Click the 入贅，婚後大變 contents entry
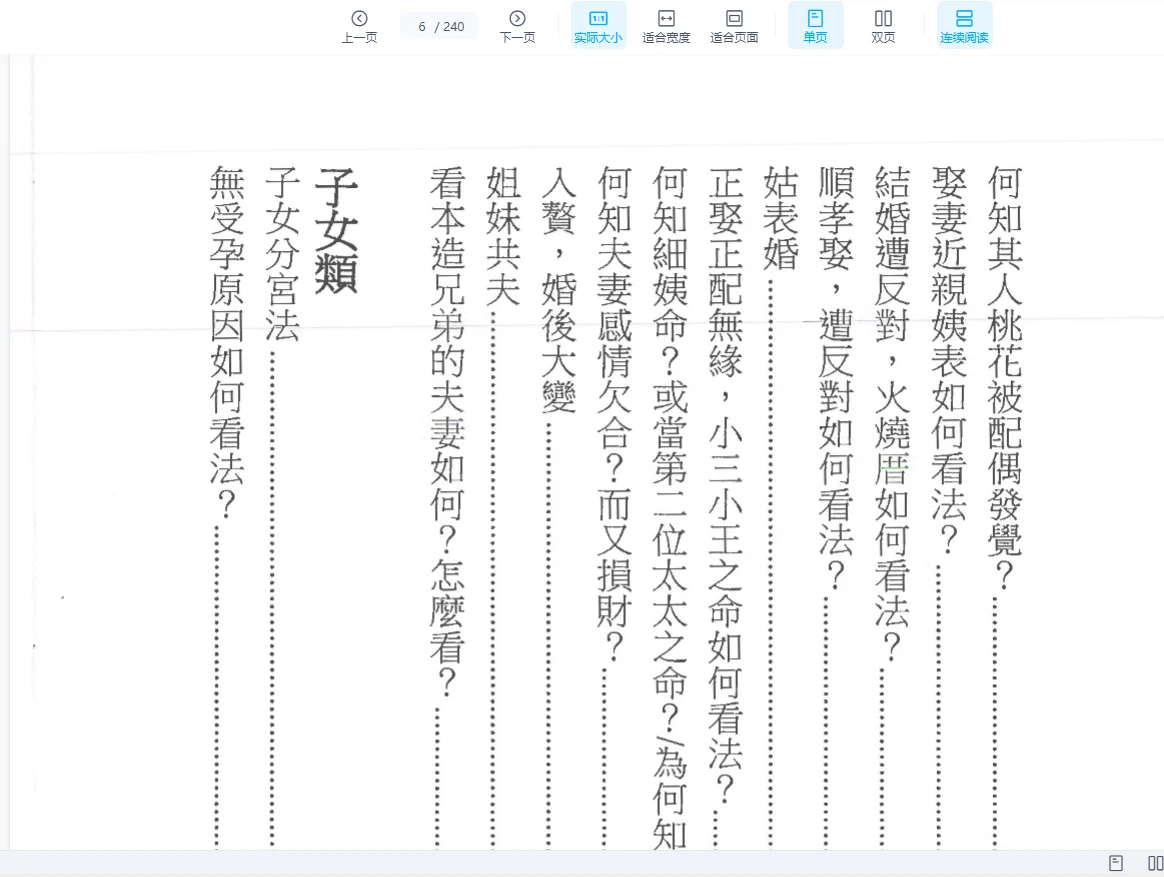This screenshot has width=1164, height=877. [x=558, y=290]
